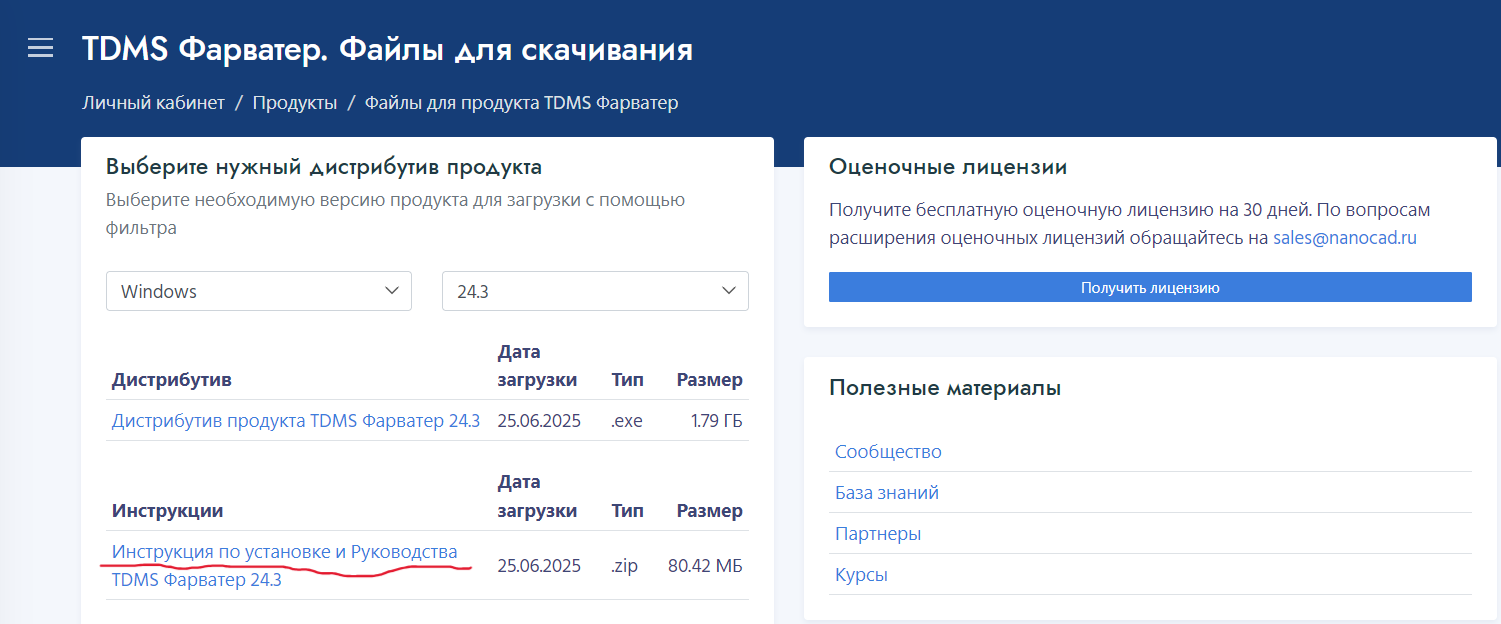The width and height of the screenshot is (1501, 624).
Task: Download Дистрибутив продукта TDMS Фарватер 24.3
Action: pos(296,421)
